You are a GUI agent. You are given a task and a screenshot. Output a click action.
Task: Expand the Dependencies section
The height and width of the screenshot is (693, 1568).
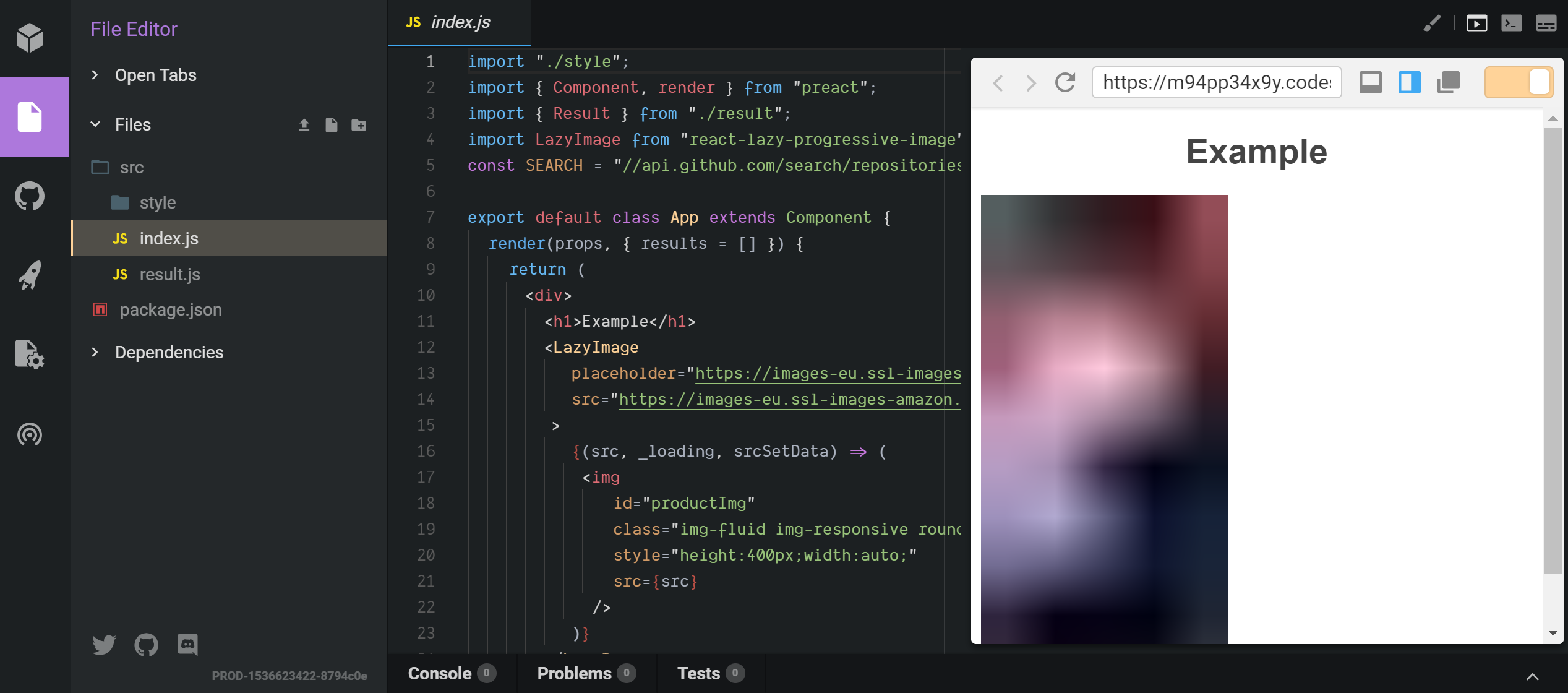(x=94, y=352)
